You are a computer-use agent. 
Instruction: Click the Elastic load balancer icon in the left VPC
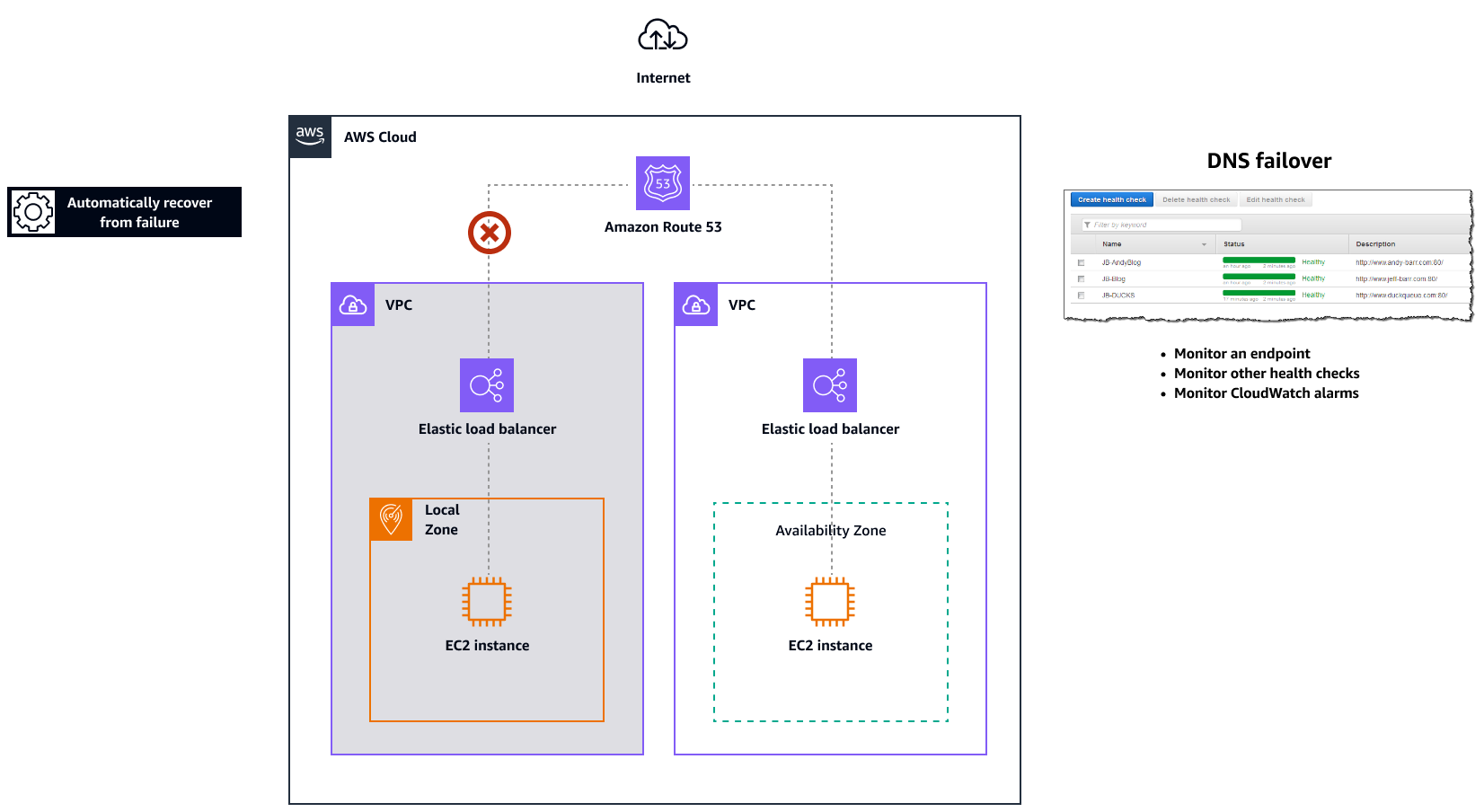[x=486, y=385]
